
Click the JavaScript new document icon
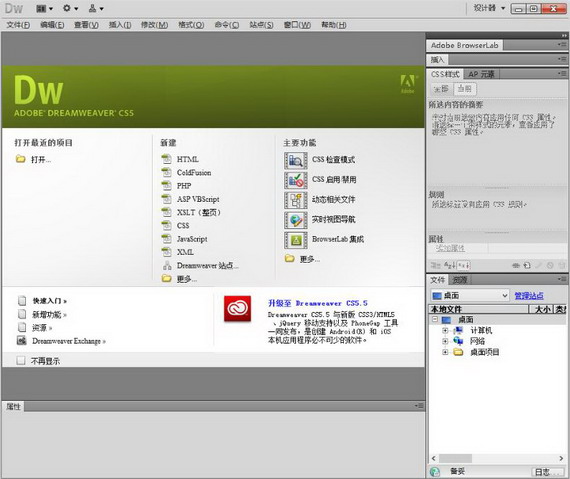(166, 239)
